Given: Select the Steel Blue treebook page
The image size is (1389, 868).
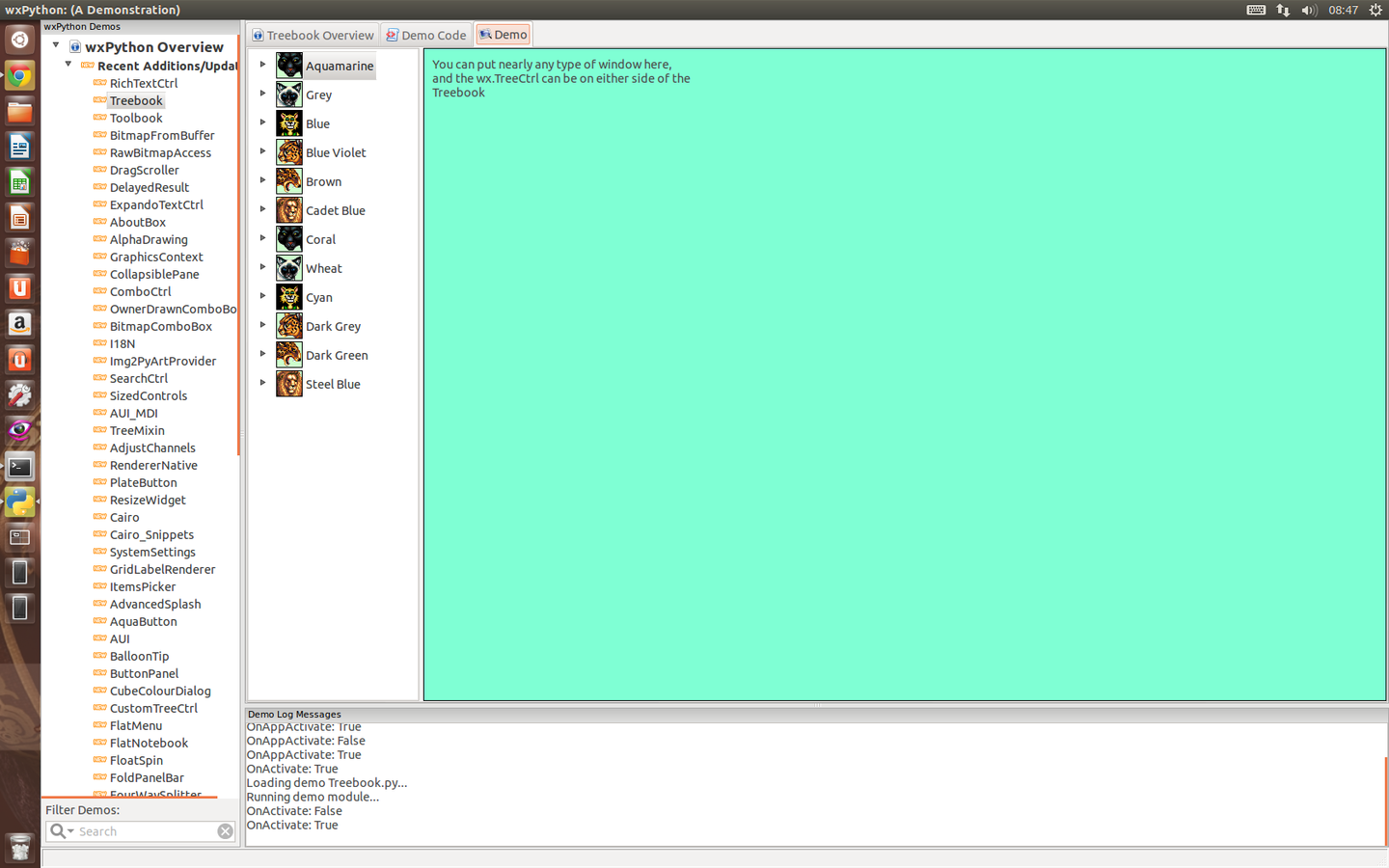Looking at the screenshot, I should pyautogui.click(x=333, y=384).
